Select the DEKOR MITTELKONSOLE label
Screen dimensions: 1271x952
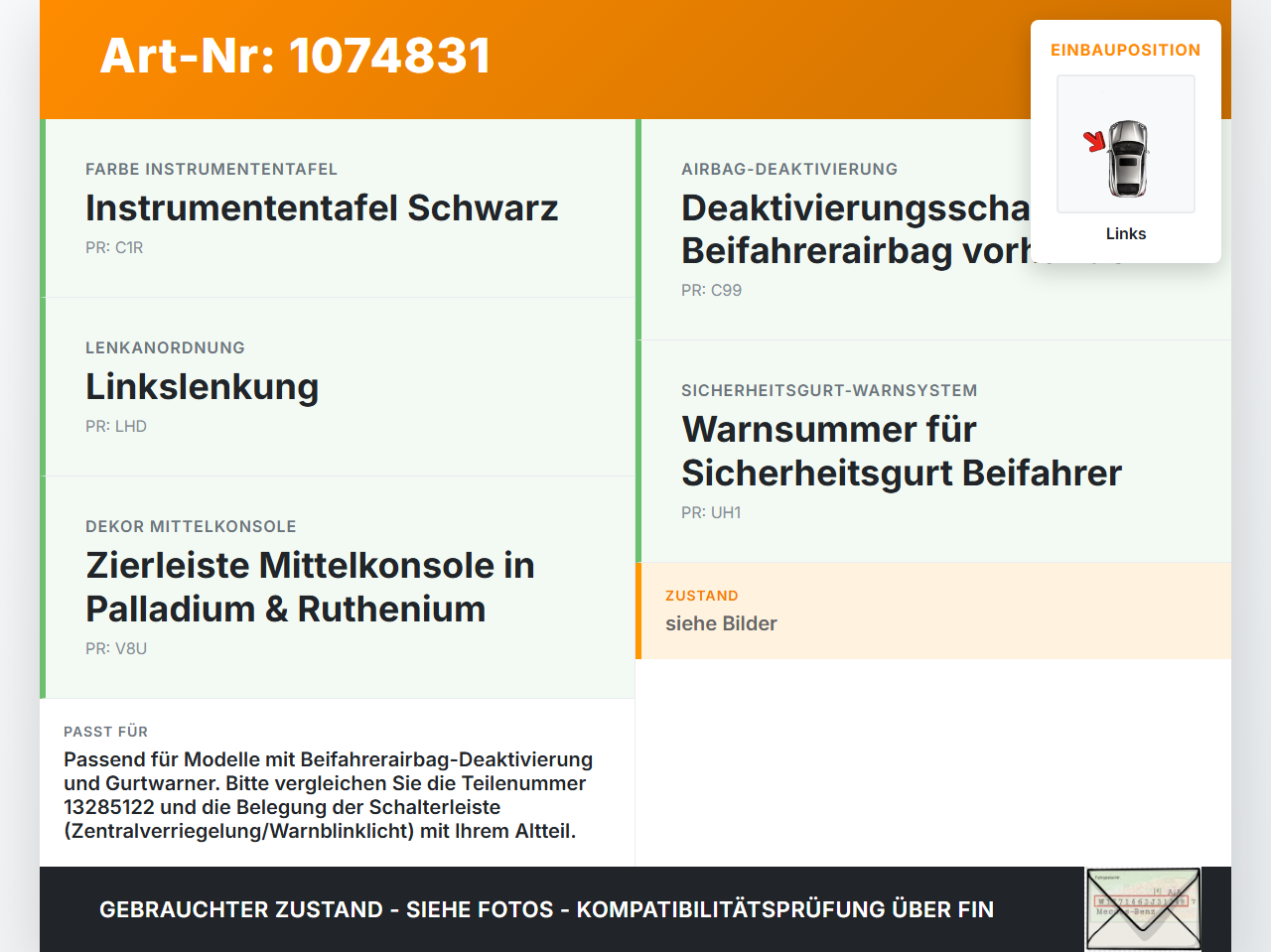(191, 526)
